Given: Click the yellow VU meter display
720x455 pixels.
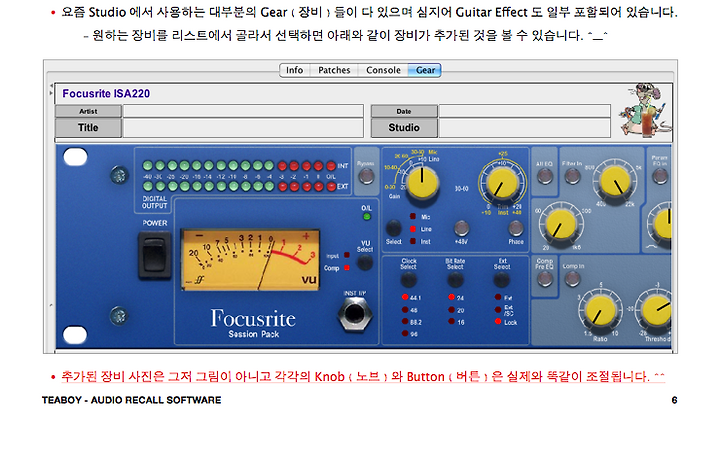Looking at the screenshot, I should pos(251,259).
